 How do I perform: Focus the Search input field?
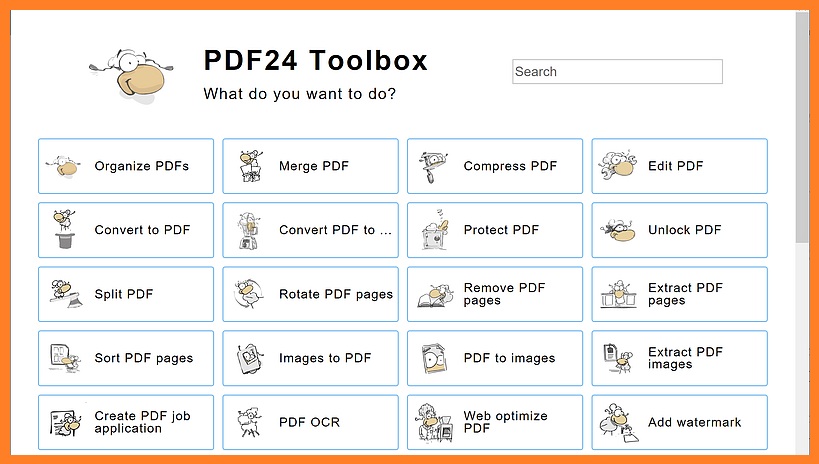(617, 72)
